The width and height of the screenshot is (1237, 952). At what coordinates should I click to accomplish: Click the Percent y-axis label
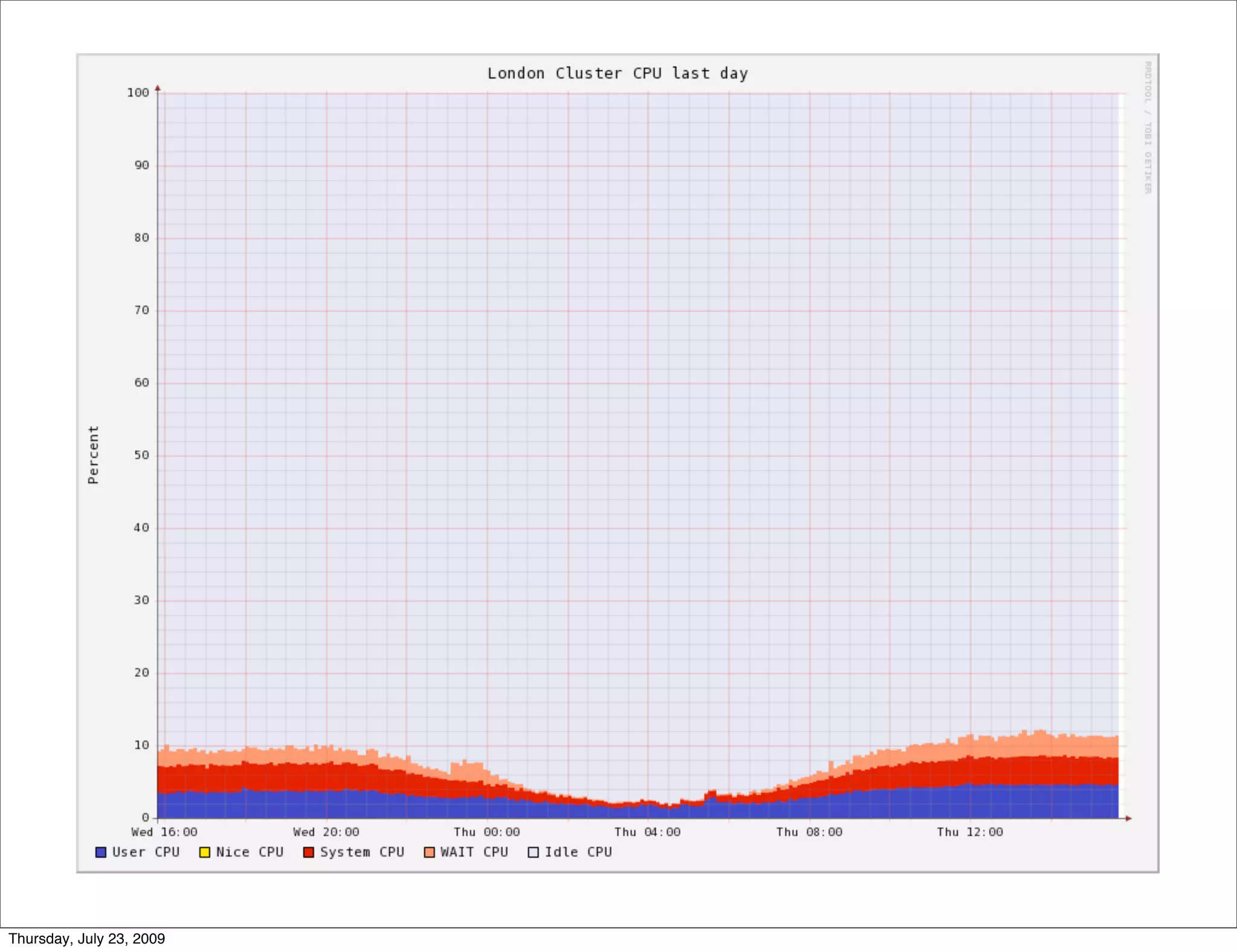coord(93,454)
